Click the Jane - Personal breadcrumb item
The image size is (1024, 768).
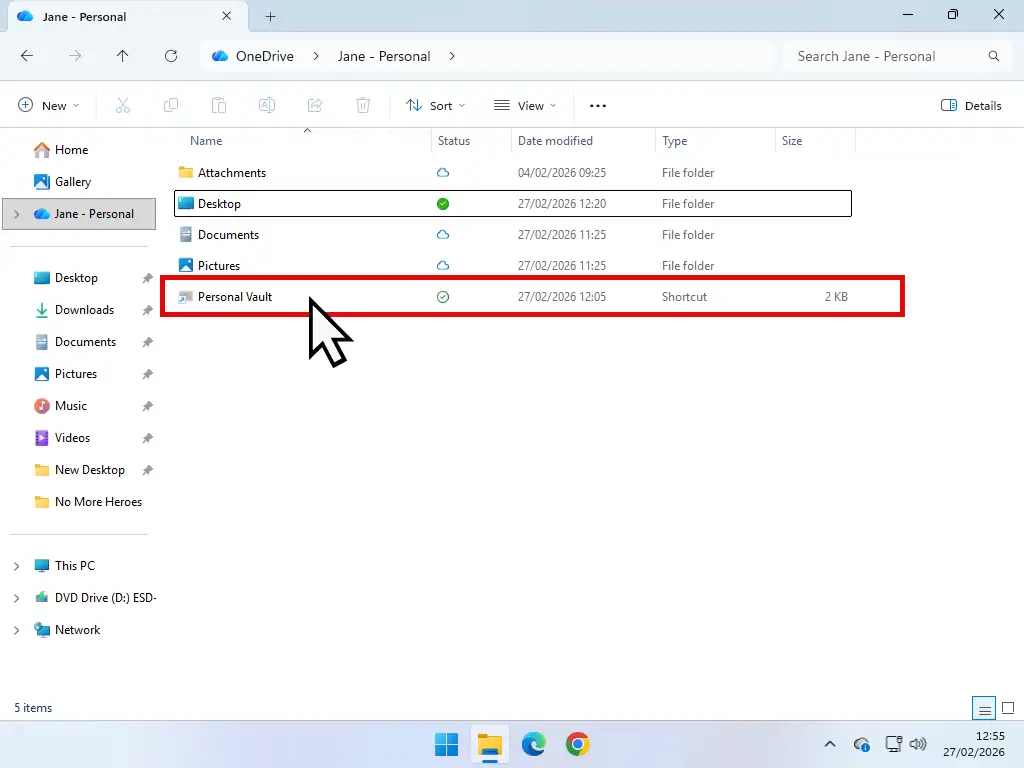pos(384,56)
